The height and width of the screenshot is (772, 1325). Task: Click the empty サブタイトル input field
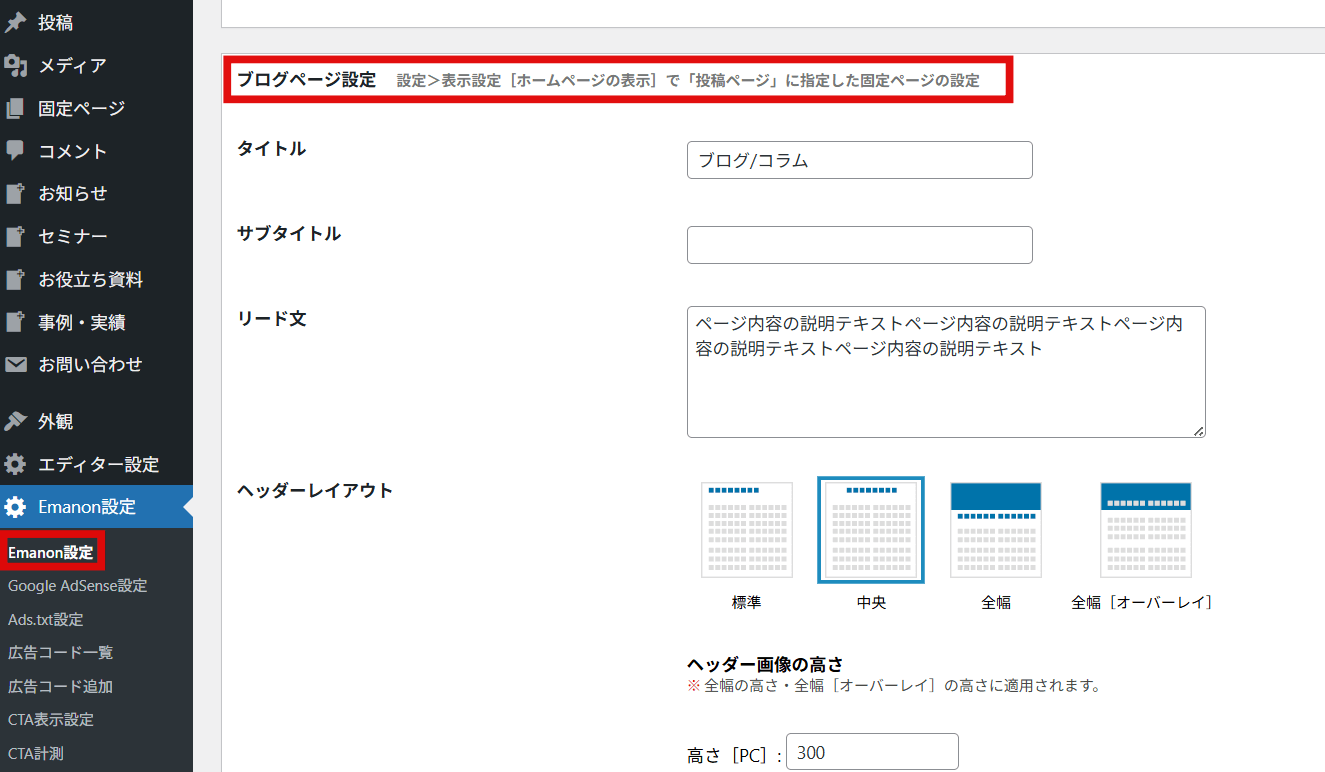click(859, 245)
